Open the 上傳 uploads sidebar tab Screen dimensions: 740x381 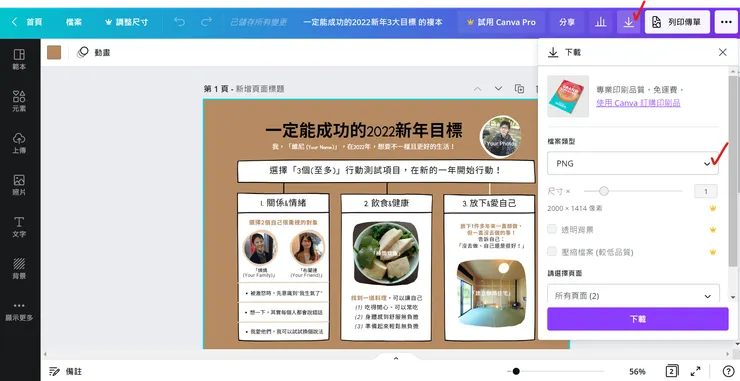[19, 143]
